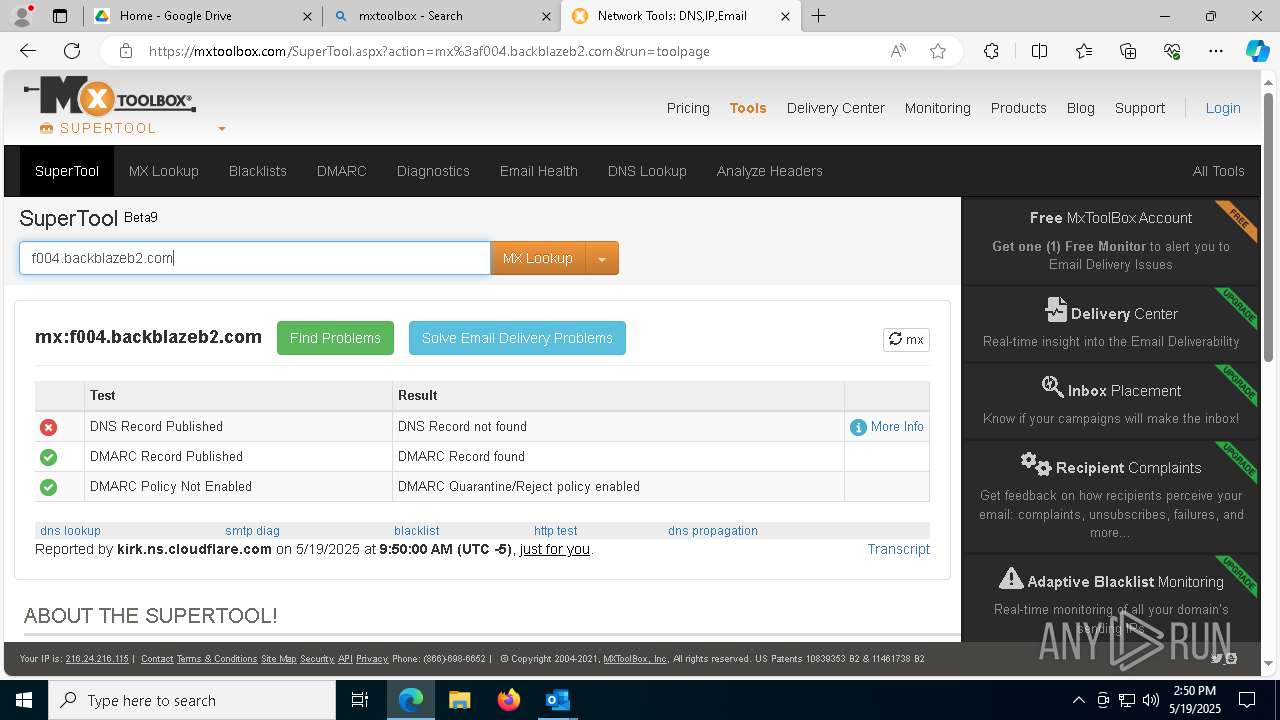Screen dimensions: 1280x720
Task: Click the mx refresh button
Action: 906,340
